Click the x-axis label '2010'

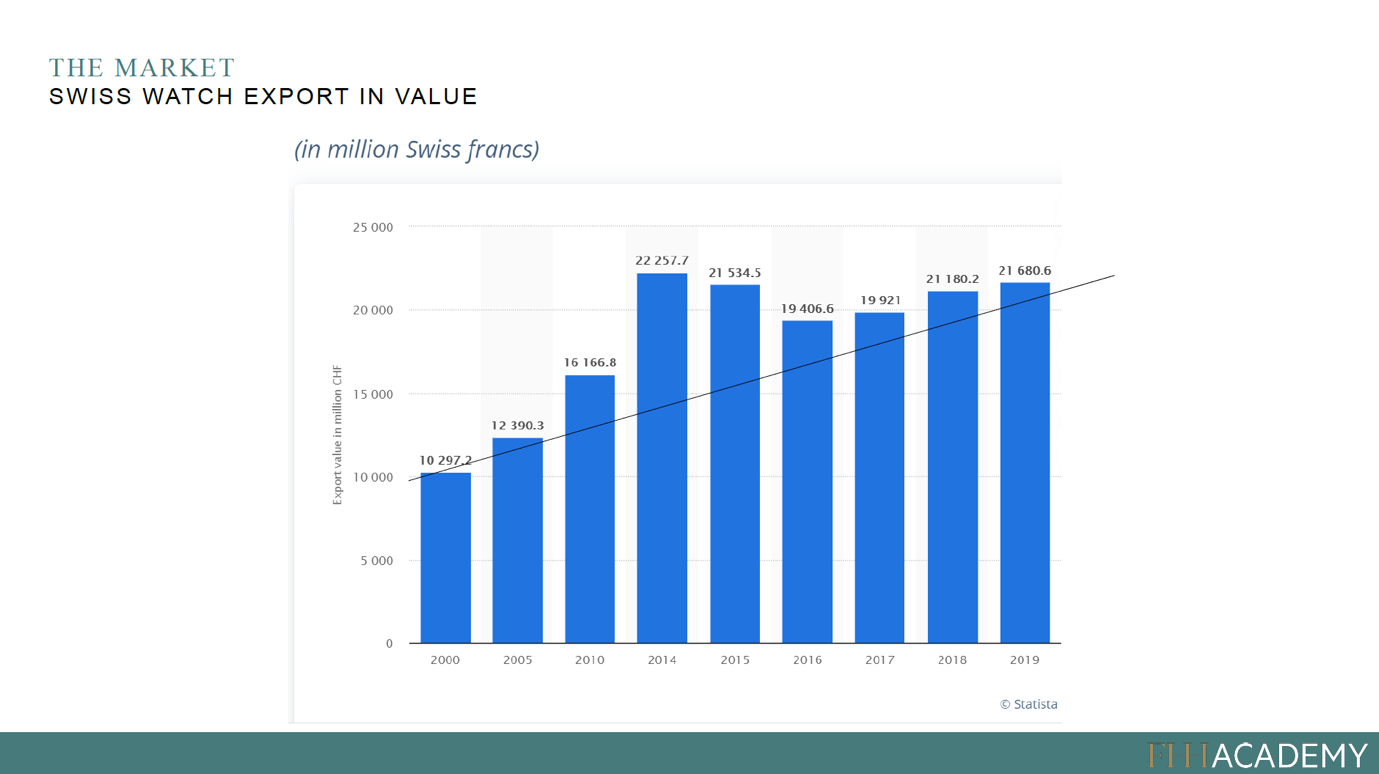590,660
